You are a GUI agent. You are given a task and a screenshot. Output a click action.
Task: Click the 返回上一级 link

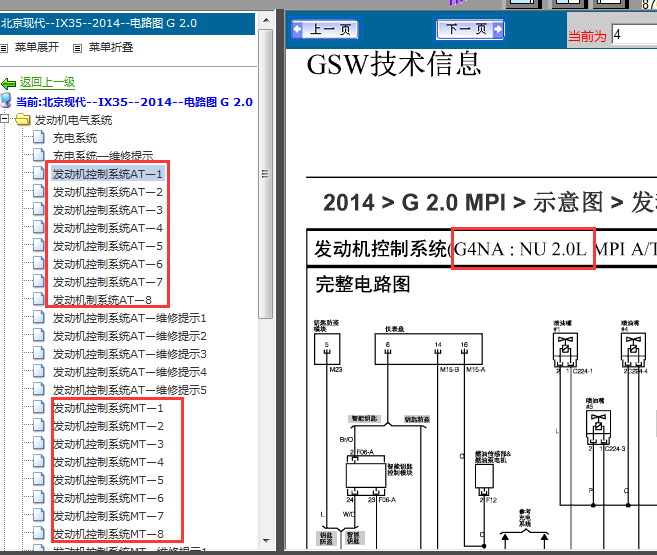point(47,83)
